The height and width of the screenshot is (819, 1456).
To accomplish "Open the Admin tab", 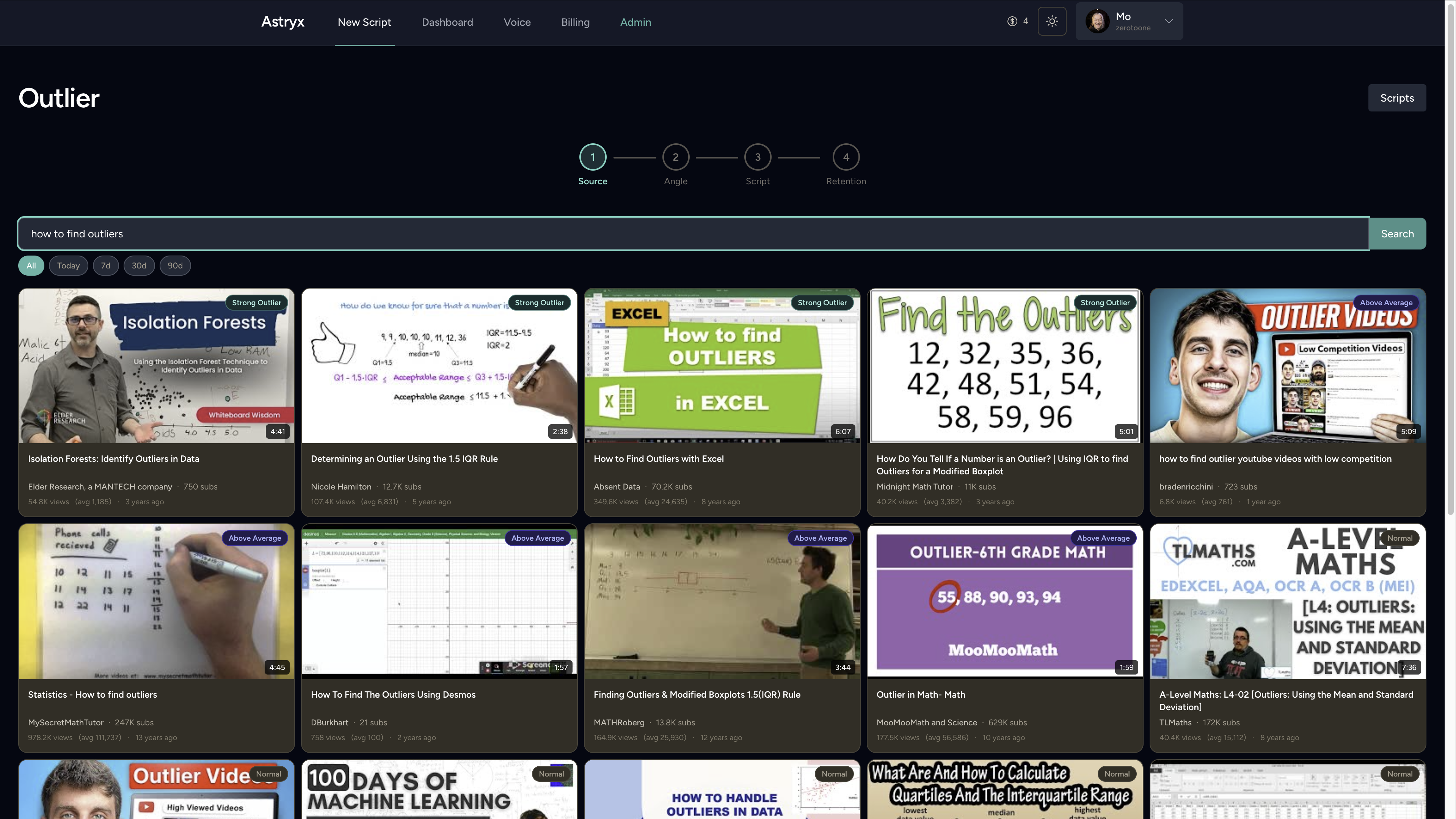I will click(636, 22).
